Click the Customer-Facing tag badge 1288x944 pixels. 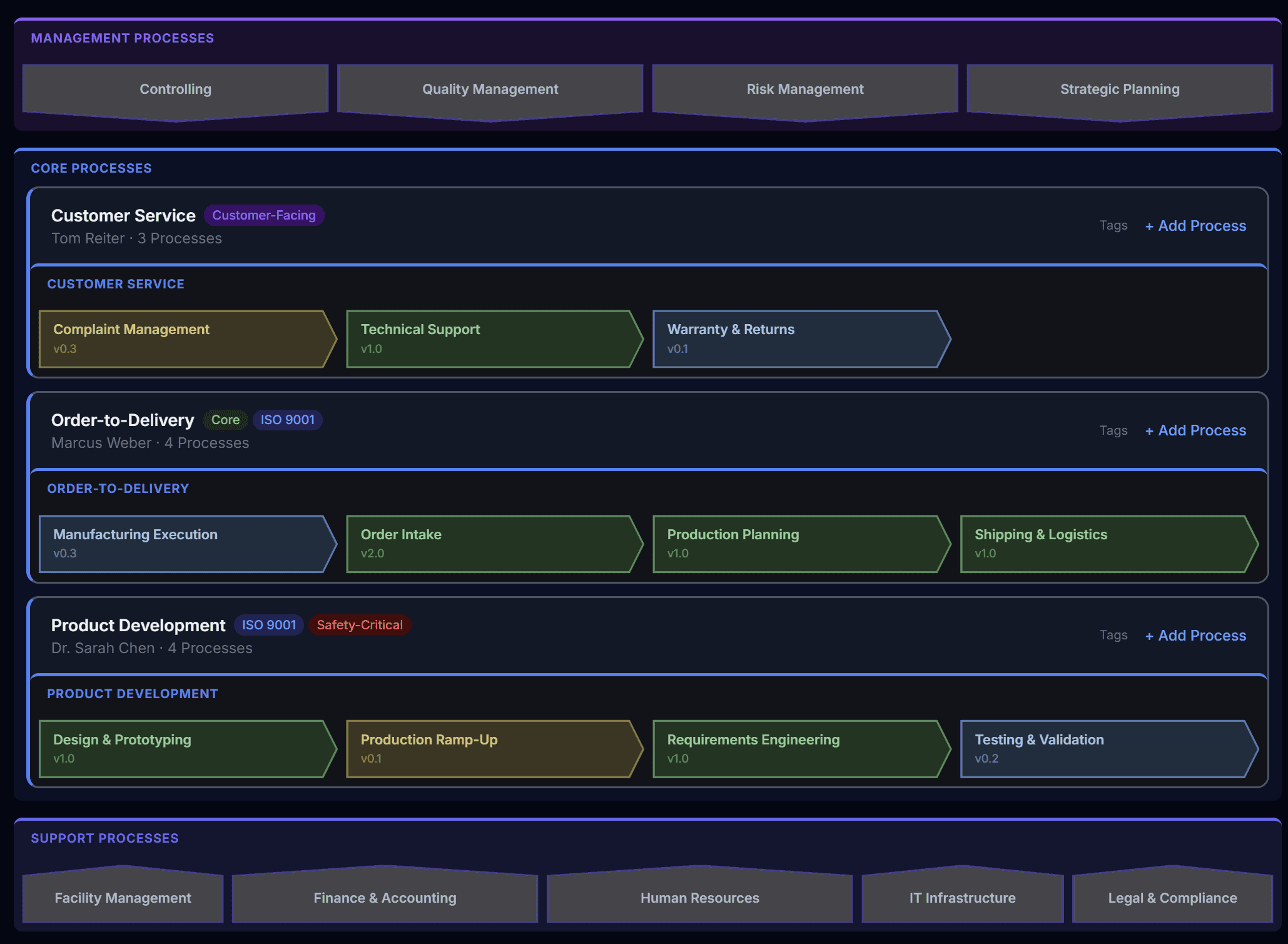point(264,215)
